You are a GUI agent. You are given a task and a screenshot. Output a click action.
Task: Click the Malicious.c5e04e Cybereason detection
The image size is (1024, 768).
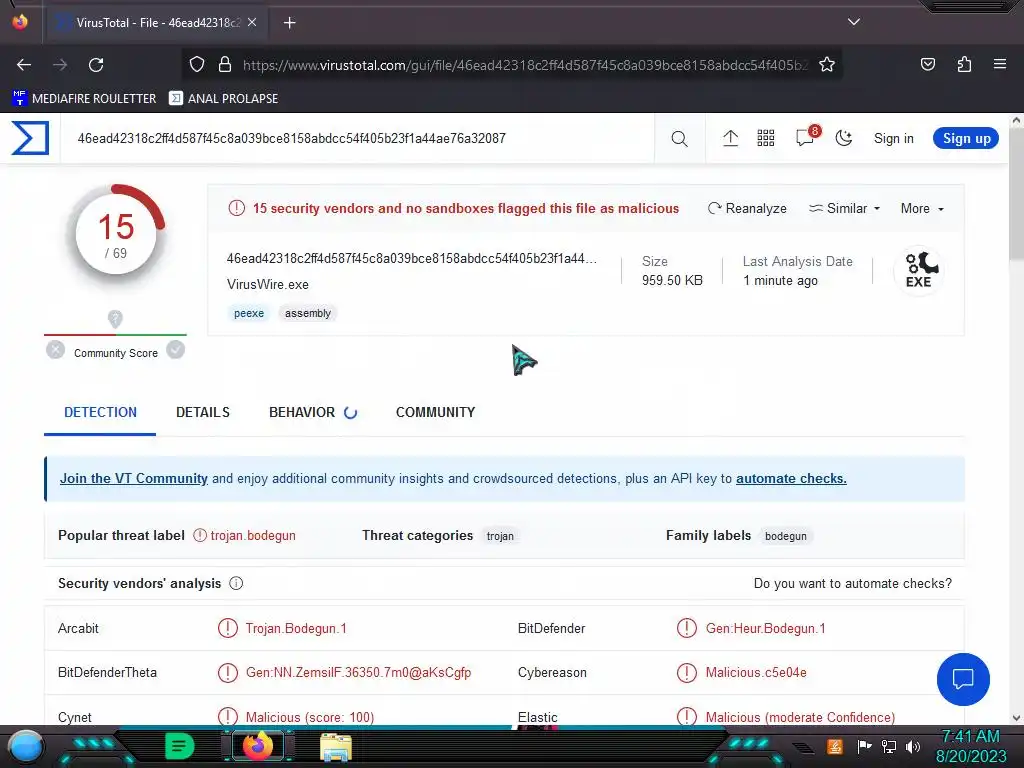point(756,673)
